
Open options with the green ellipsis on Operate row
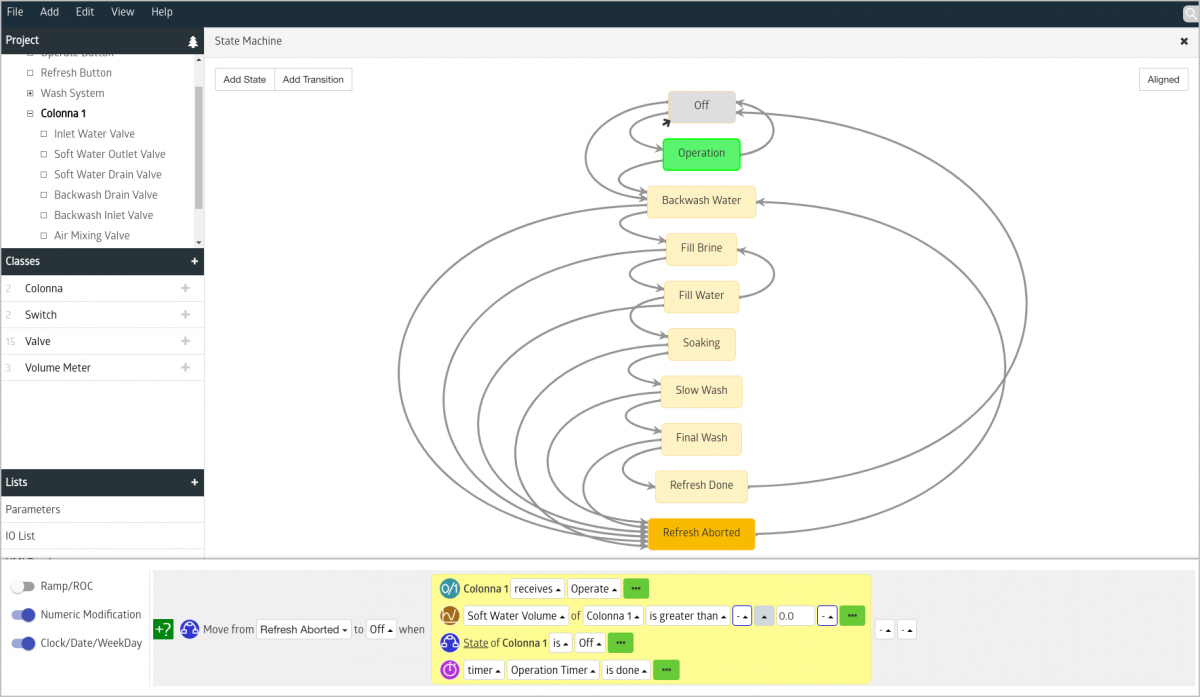[x=635, y=588]
